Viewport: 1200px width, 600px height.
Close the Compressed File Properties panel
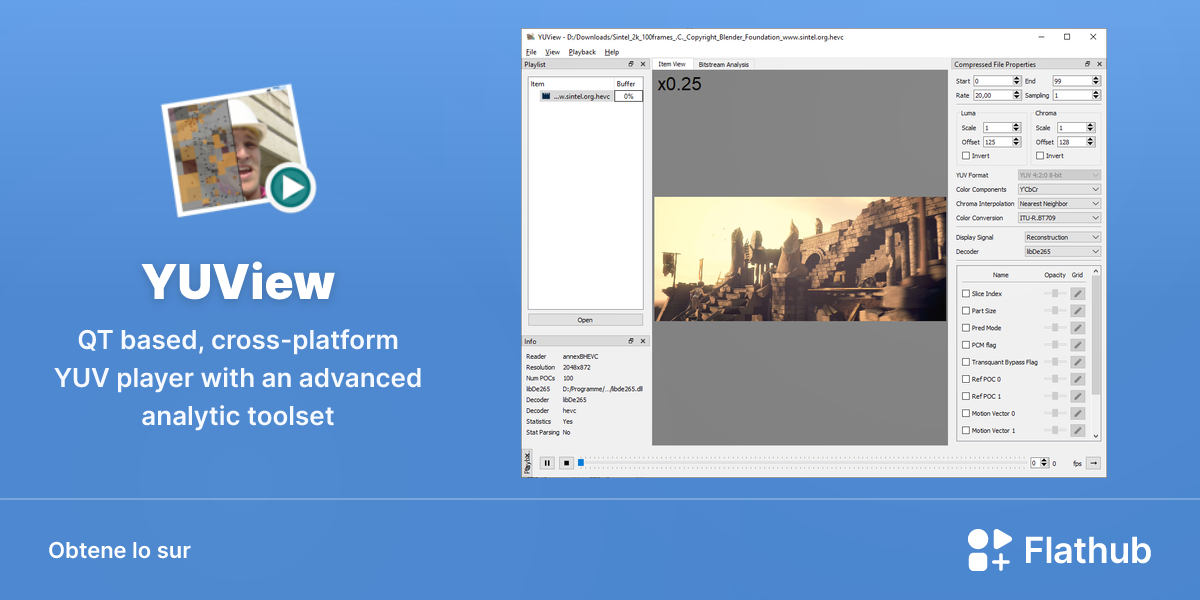(x=1099, y=64)
